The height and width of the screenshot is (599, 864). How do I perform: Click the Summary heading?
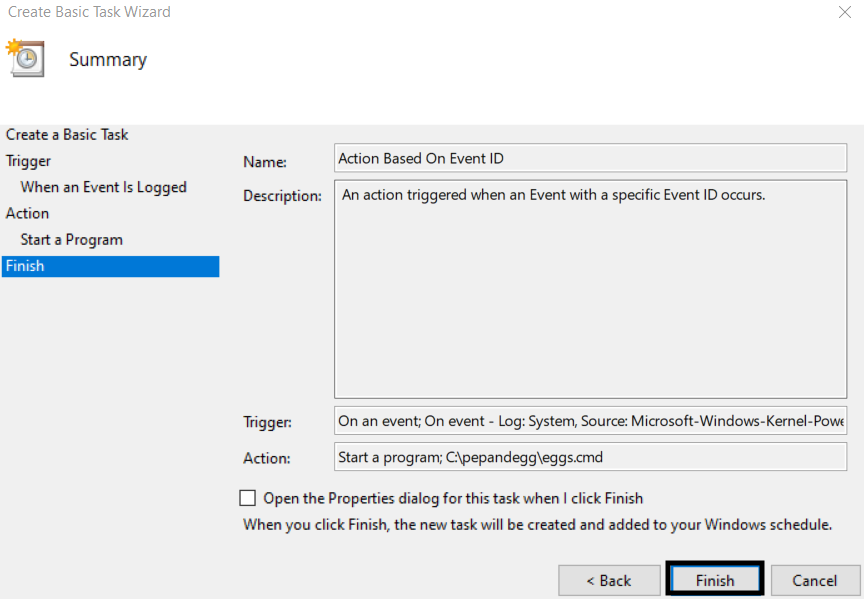pos(108,60)
